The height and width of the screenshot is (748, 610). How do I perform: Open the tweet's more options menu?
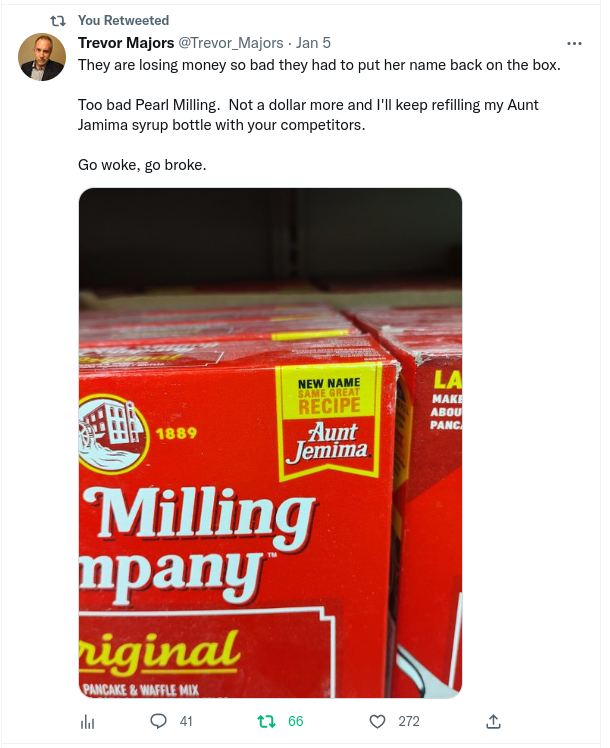pyautogui.click(x=574, y=43)
